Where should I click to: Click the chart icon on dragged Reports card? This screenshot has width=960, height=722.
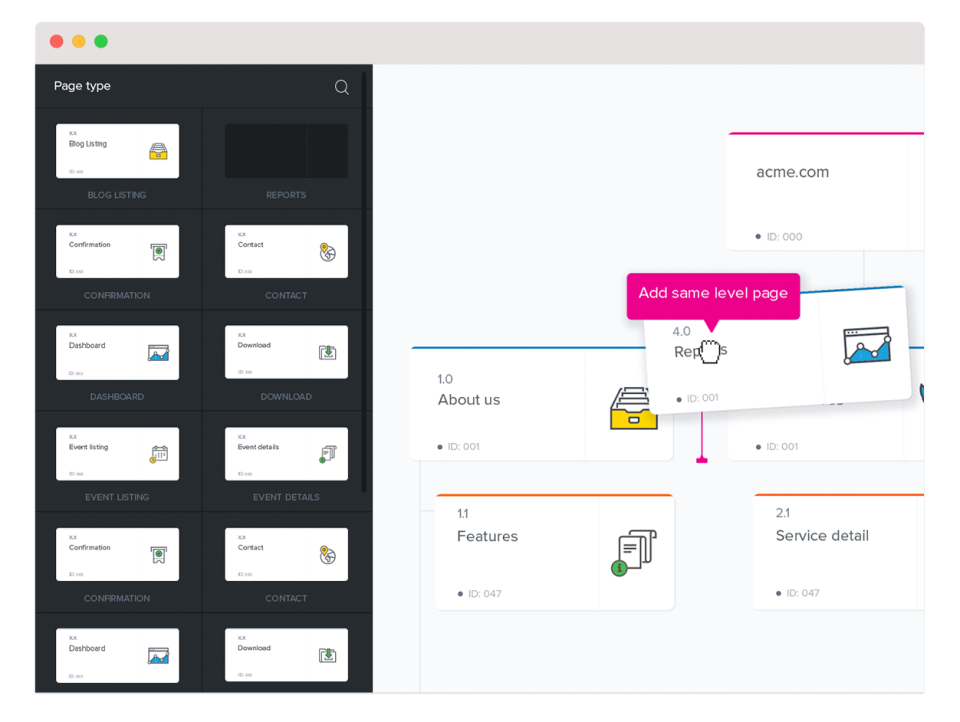(867, 345)
